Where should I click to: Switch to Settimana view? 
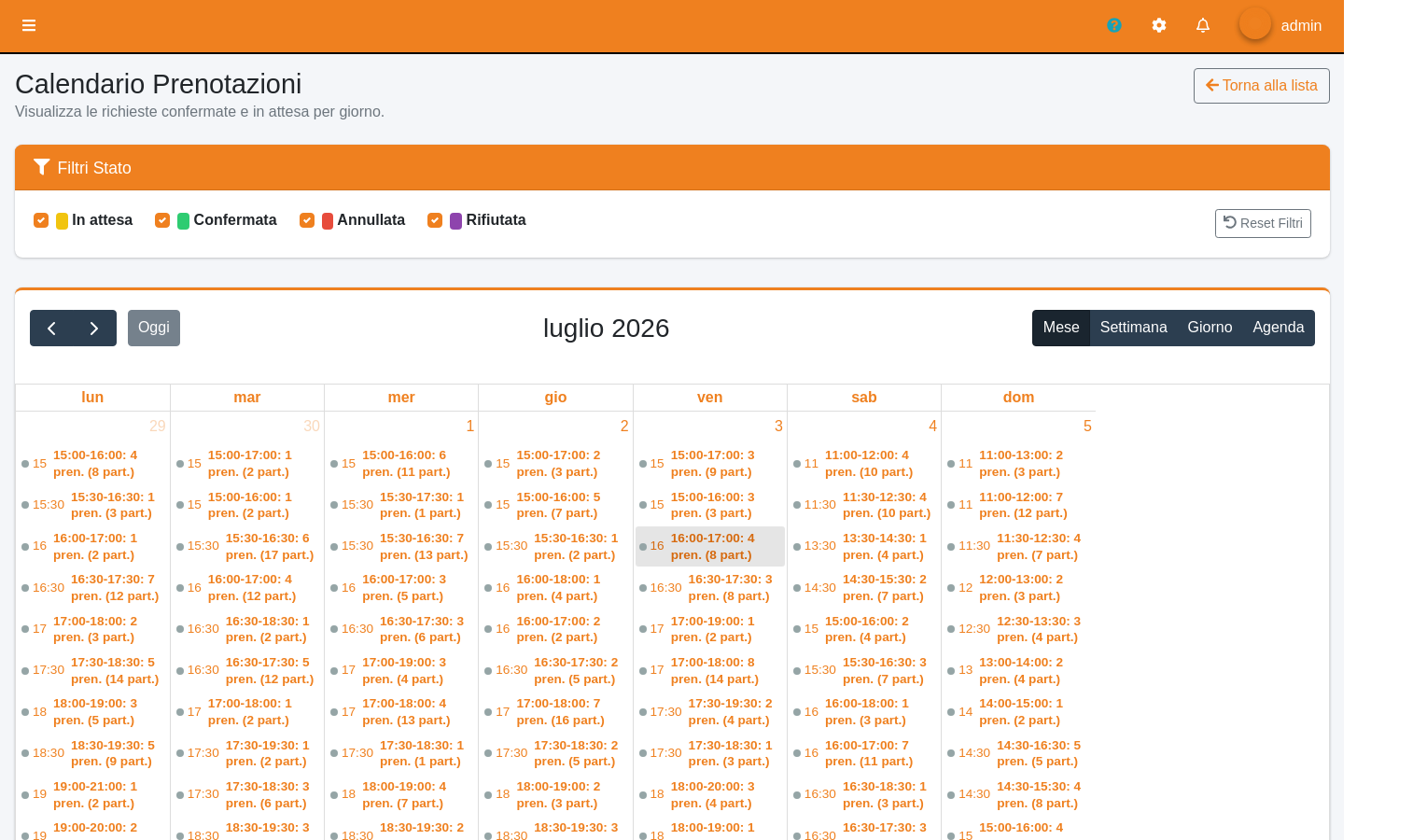1133,328
